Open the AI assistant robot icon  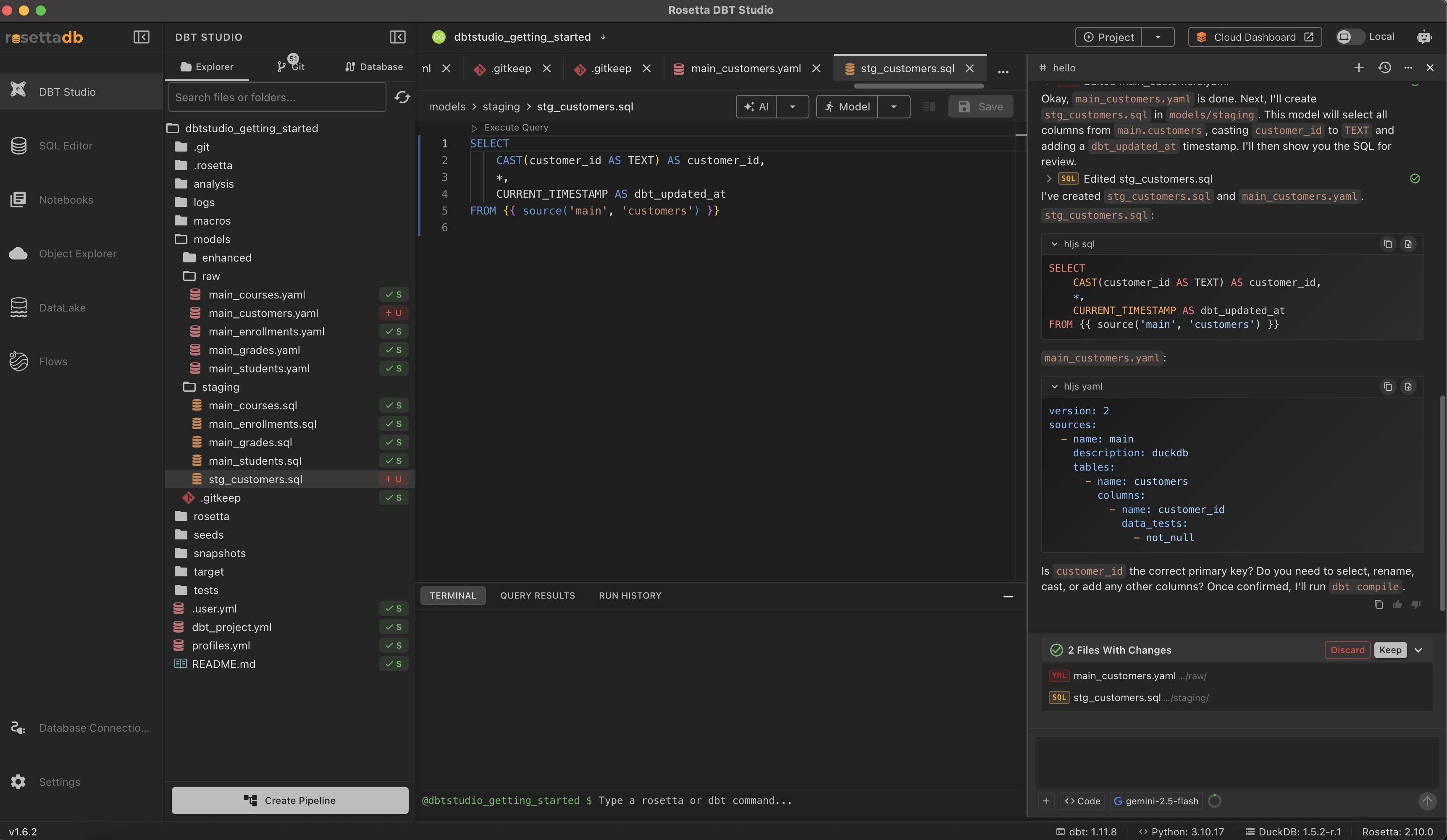coord(1424,37)
